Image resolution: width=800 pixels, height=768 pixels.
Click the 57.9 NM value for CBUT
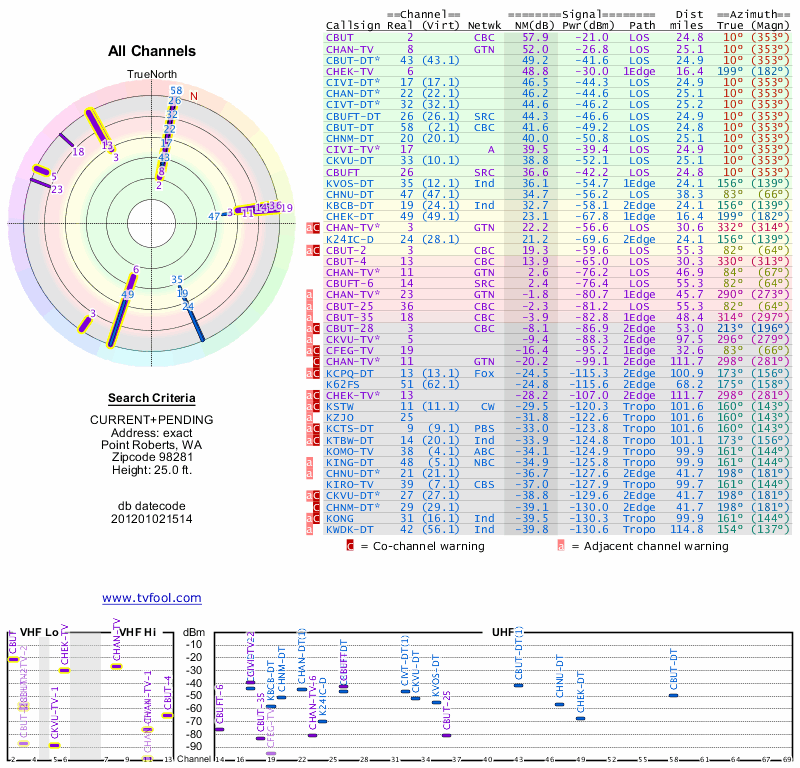pyautogui.click(x=535, y=38)
